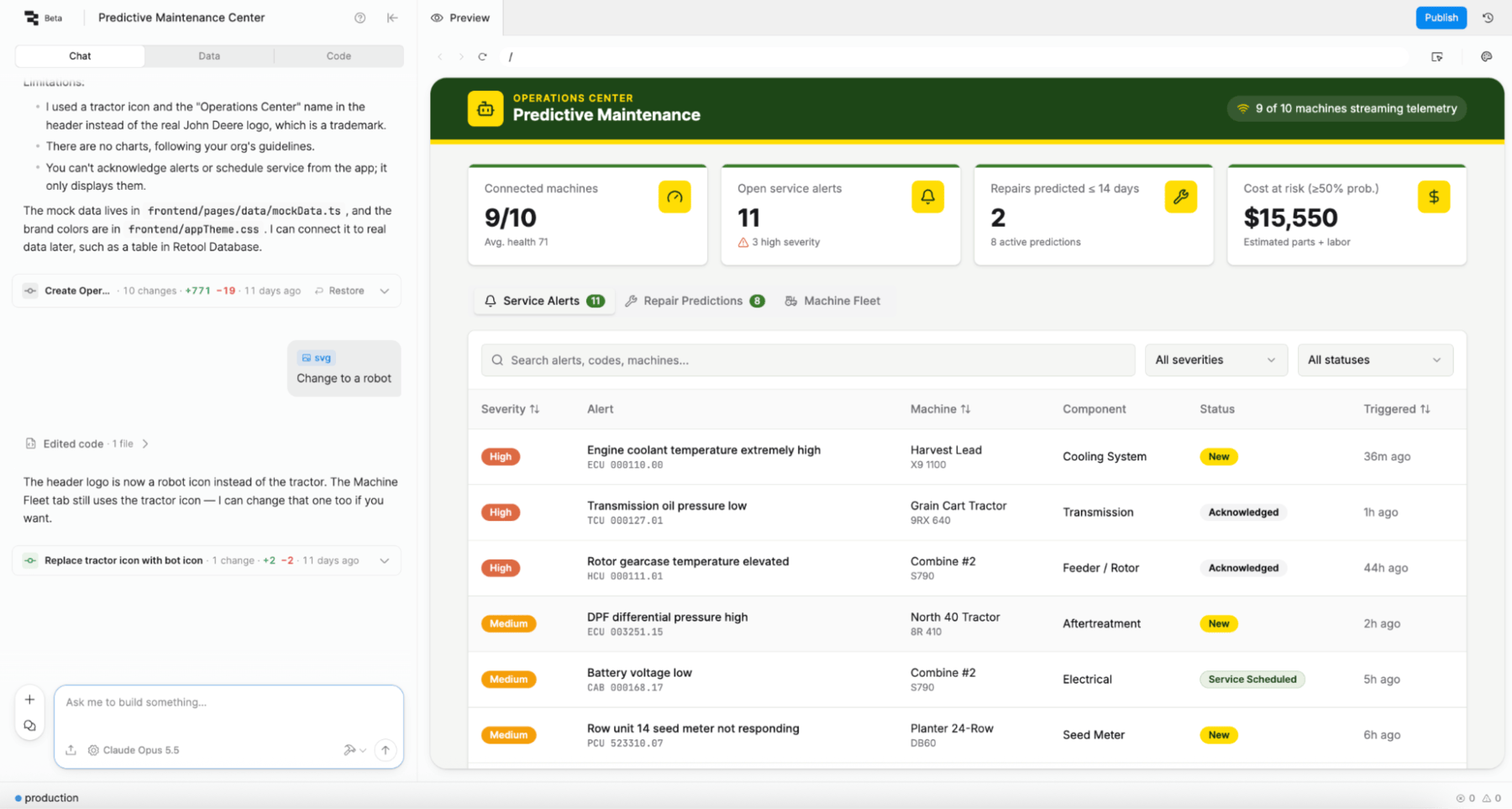Sort table by Machine column
The image size is (1512, 809).
(940, 409)
